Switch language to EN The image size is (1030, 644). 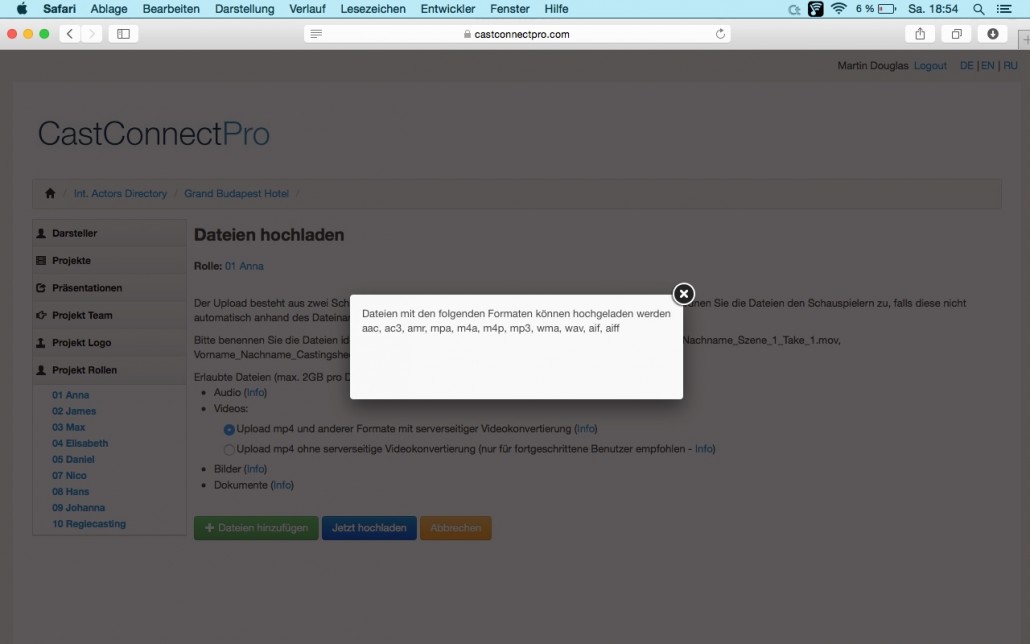pos(987,66)
